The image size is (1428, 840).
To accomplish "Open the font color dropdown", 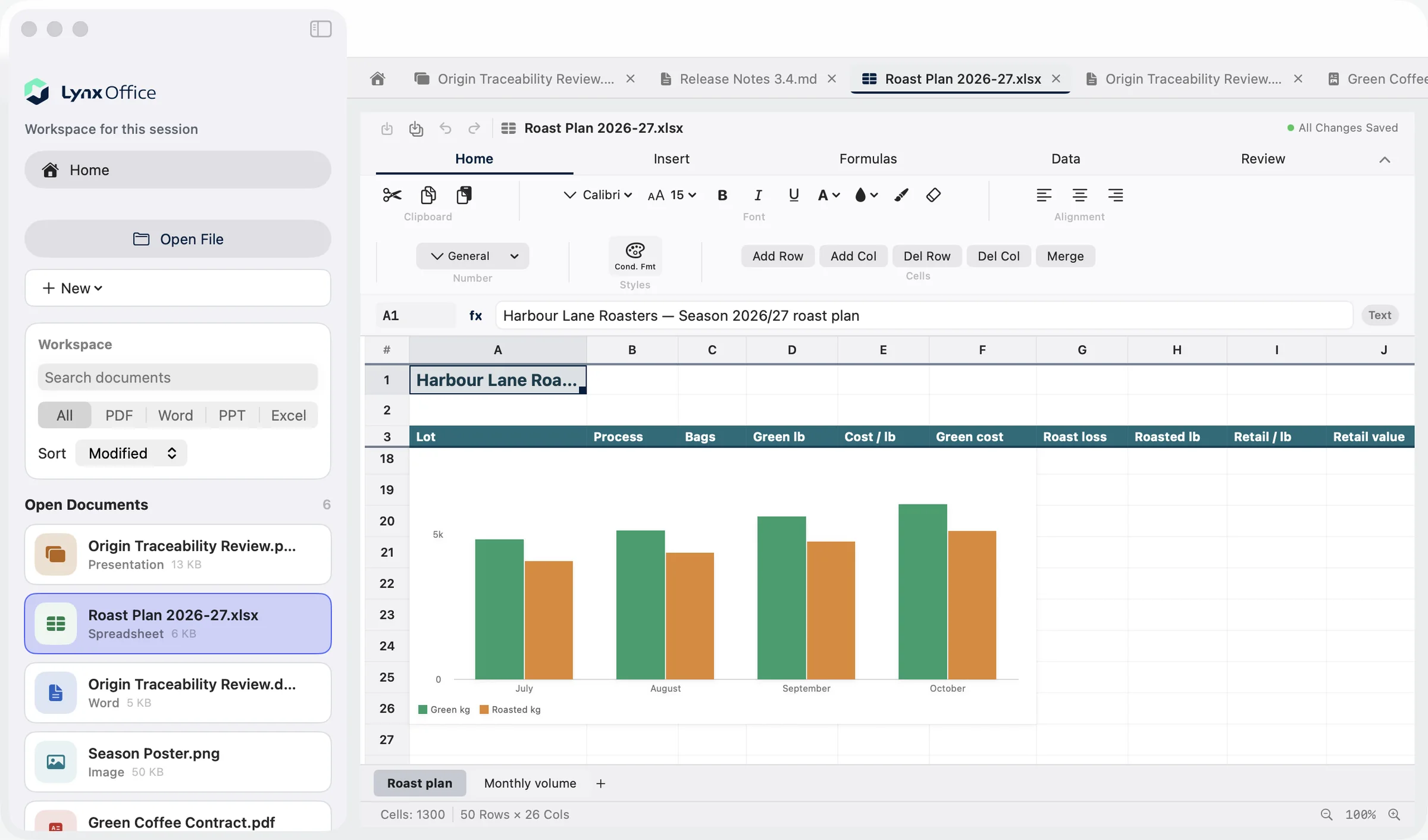I will tap(829, 195).
